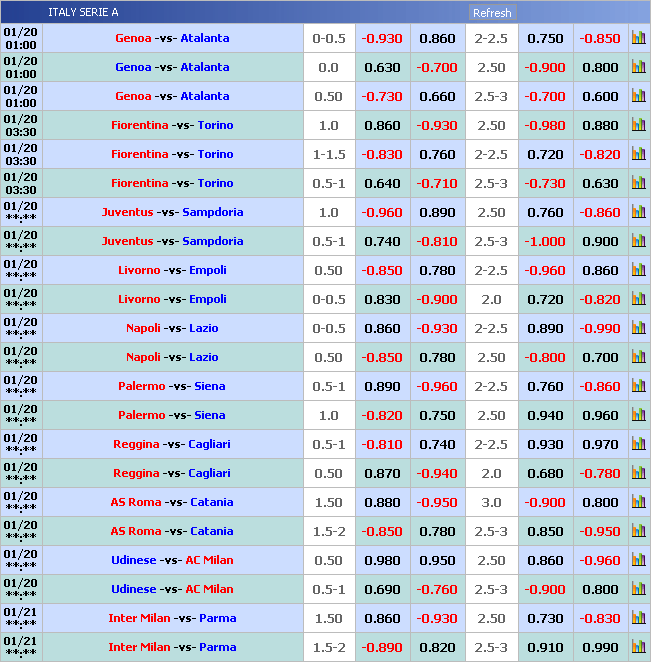This screenshot has width=651, height=662.
Task: Open chart icon for Genoa-Atalanta 0-0.5 handicap row
Action: [638, 38]
